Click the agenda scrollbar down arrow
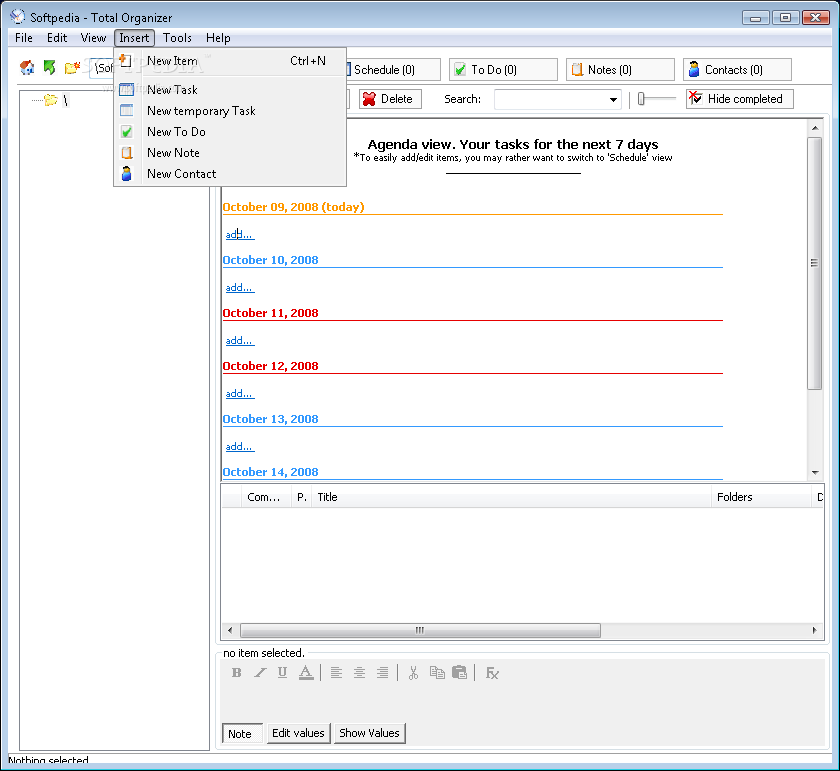This screenshot has width=840, height=771. coord(815,472)
